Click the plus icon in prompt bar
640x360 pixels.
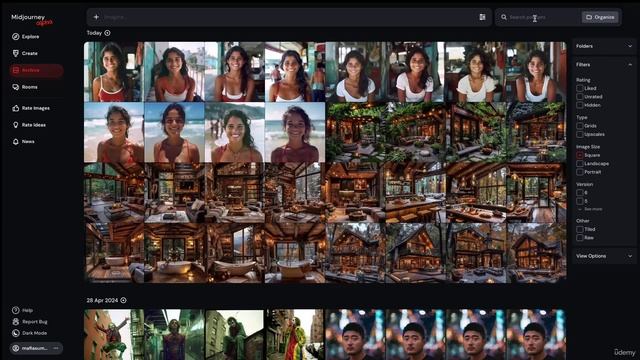[96, 17]
